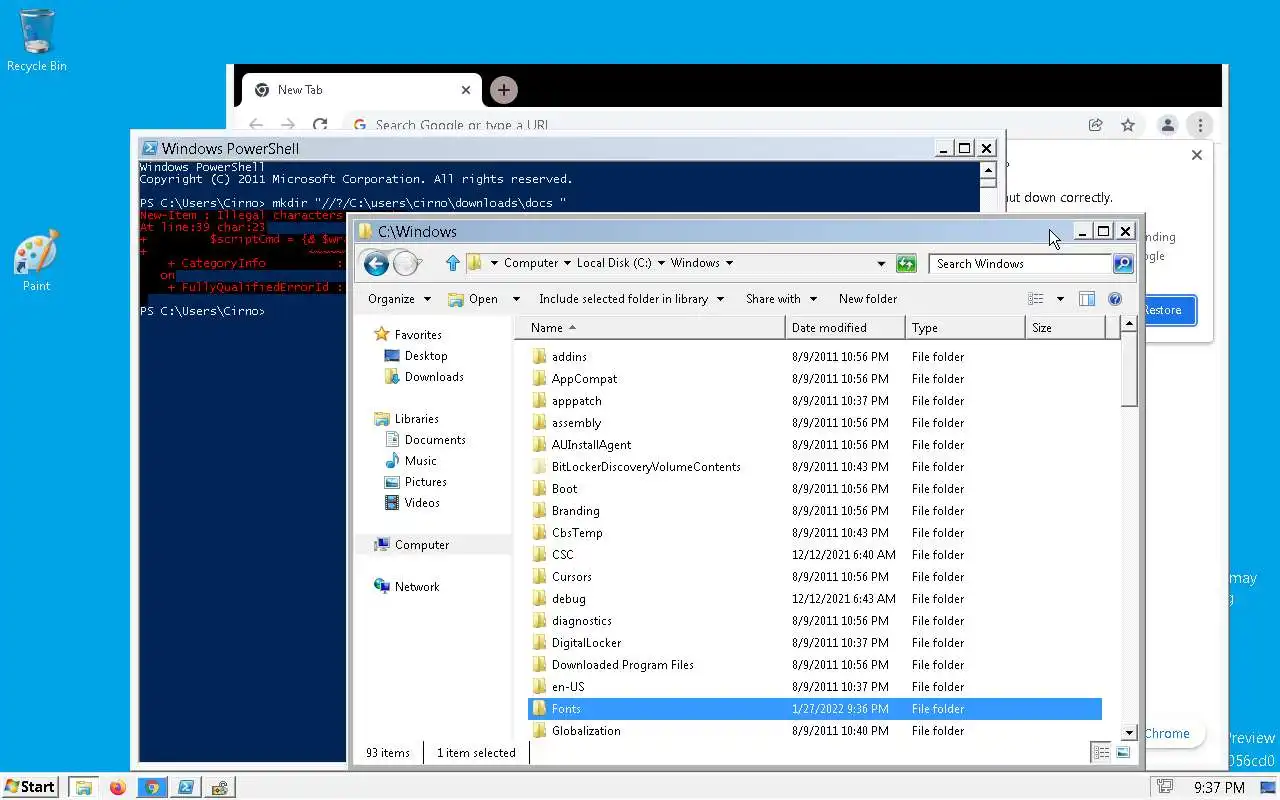This screenshot has width=1280, height=800.
Task: Switch to PowerShell via taskbar icon
Action: click(x=186, y=787)
